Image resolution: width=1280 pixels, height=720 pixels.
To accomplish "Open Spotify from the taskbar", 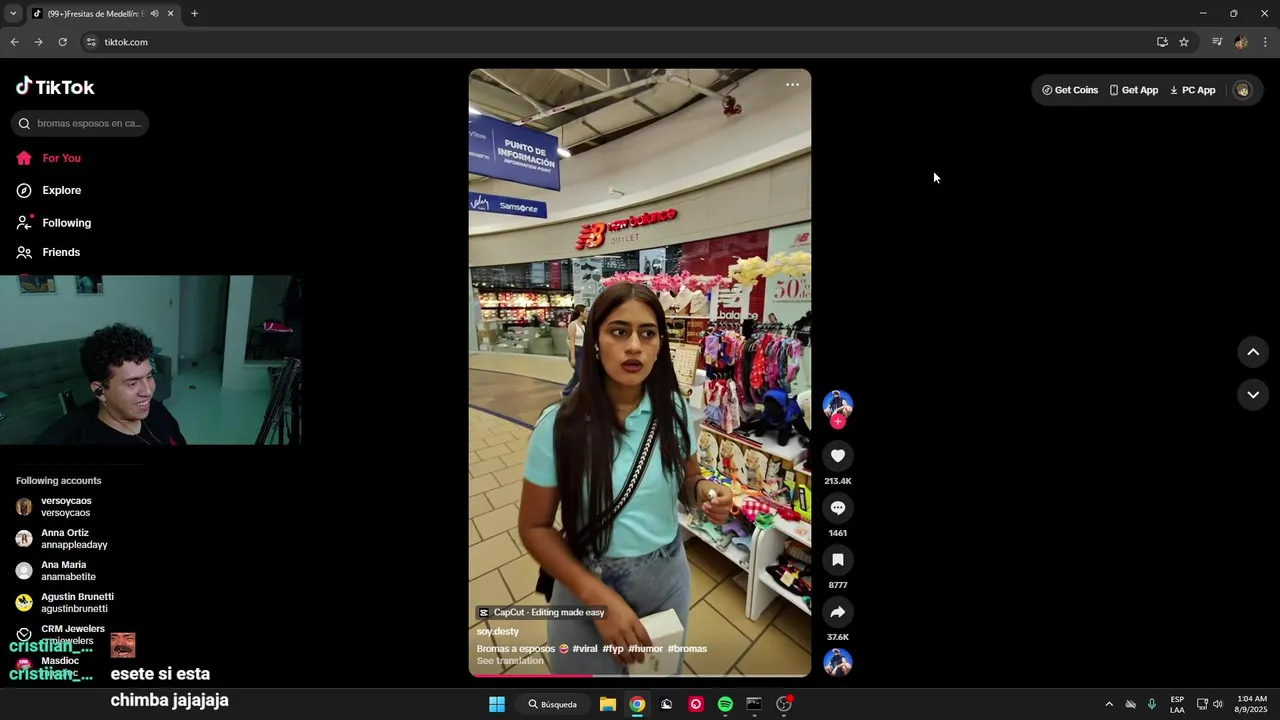I will click(x=725, y=704).
